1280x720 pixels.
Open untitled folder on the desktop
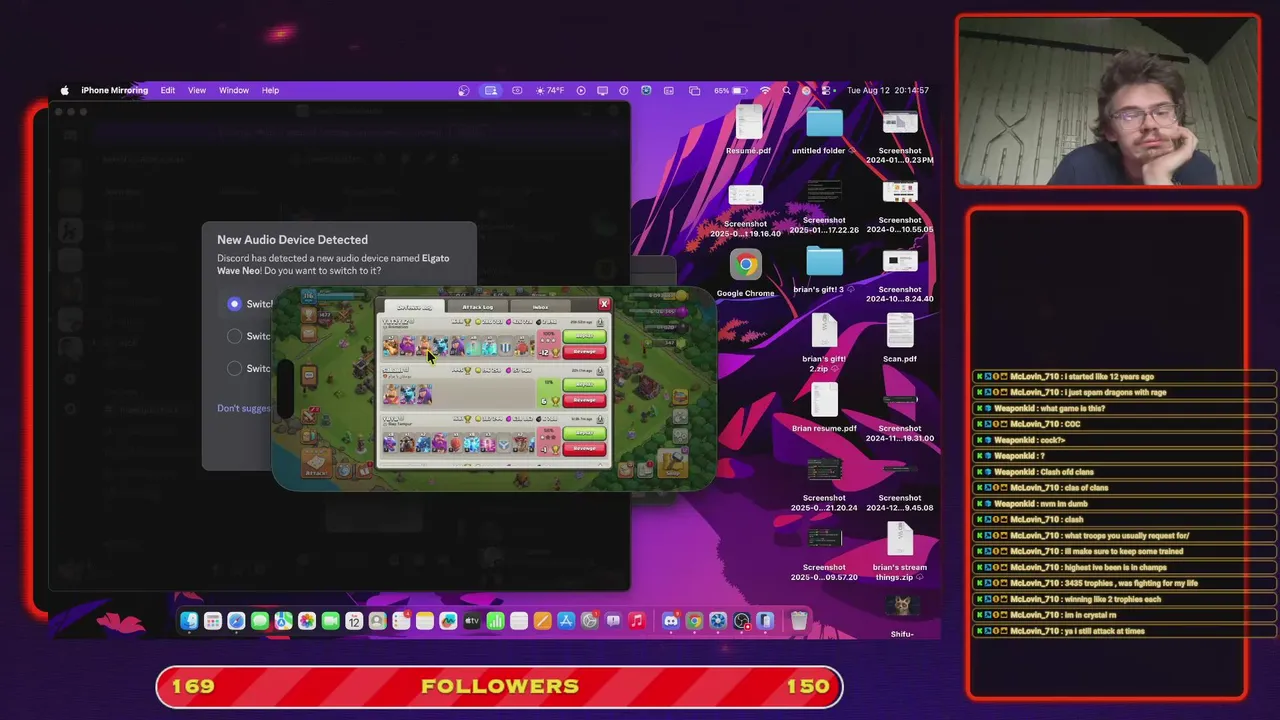tap(824, 129)
